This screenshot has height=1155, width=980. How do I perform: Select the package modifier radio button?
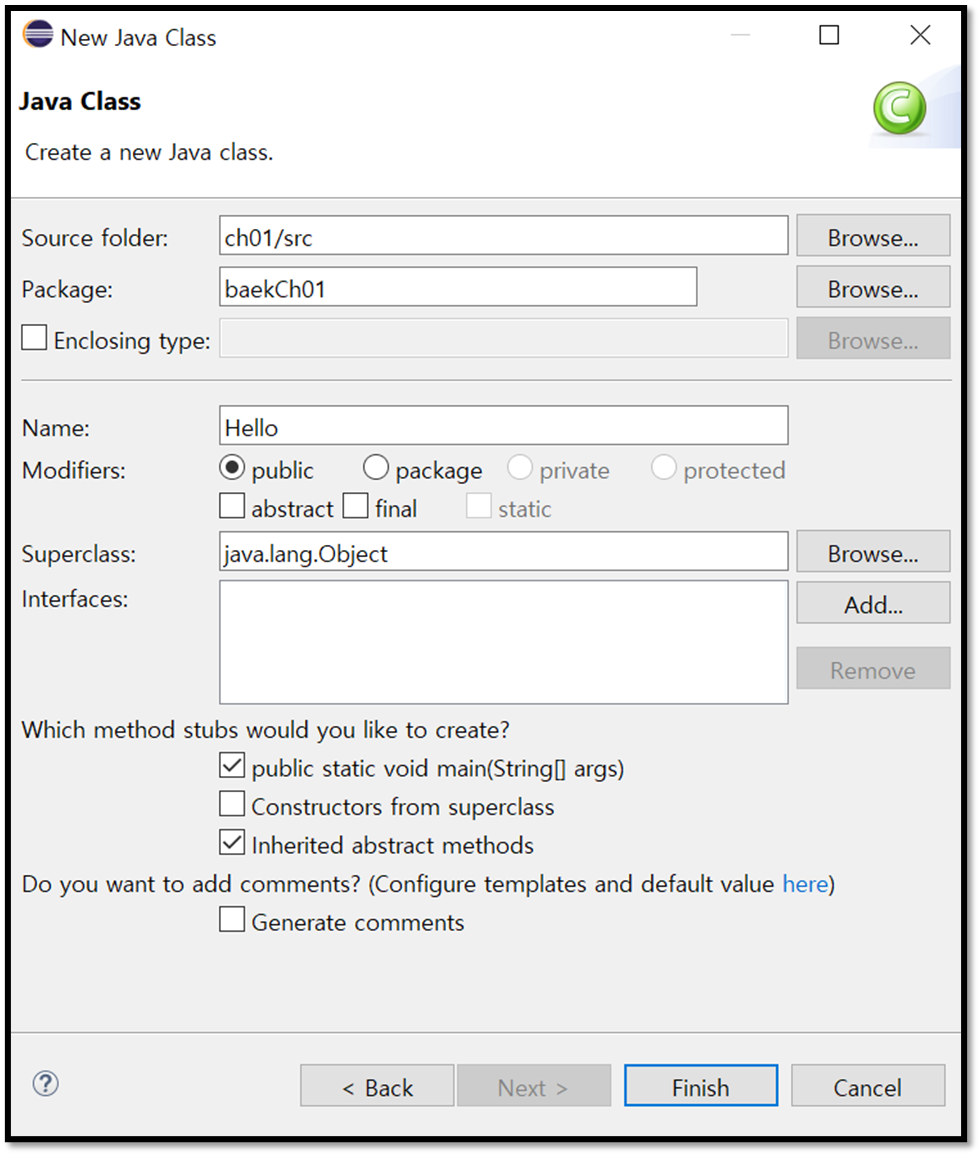pyautogui.click(x=376, y=468)
